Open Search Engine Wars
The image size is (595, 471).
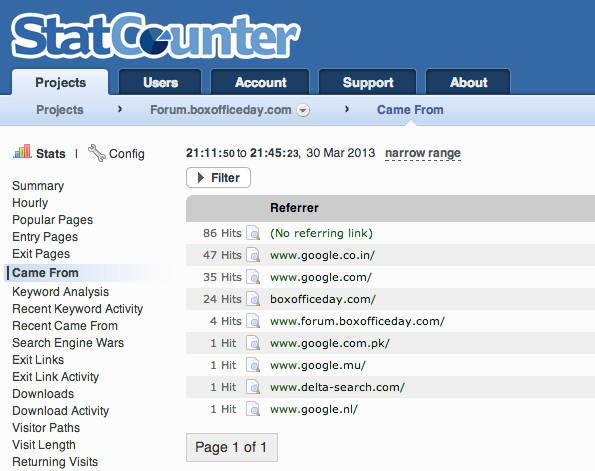(68, 343)
